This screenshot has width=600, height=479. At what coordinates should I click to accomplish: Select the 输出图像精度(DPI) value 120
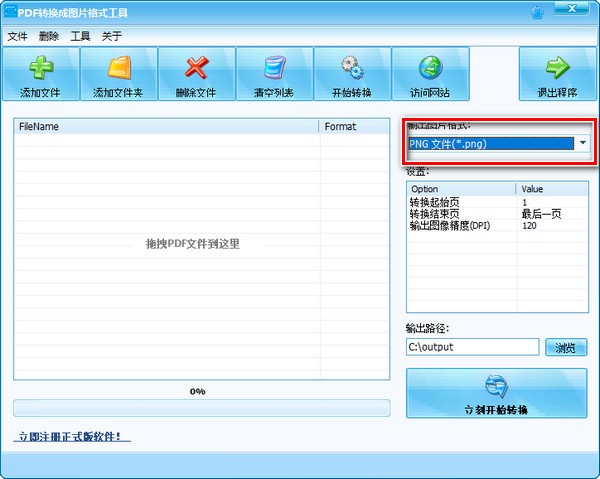pos(530,226)
